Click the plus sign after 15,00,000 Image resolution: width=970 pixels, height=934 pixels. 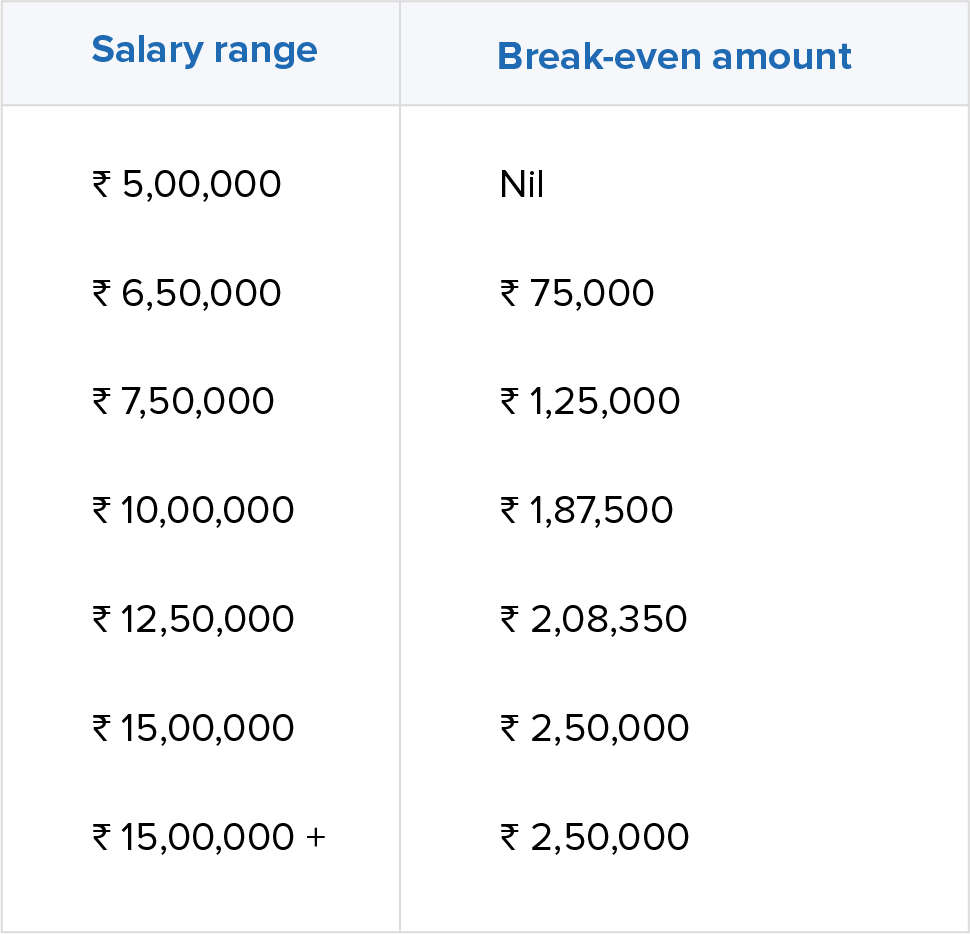click(x=316, y=837)
